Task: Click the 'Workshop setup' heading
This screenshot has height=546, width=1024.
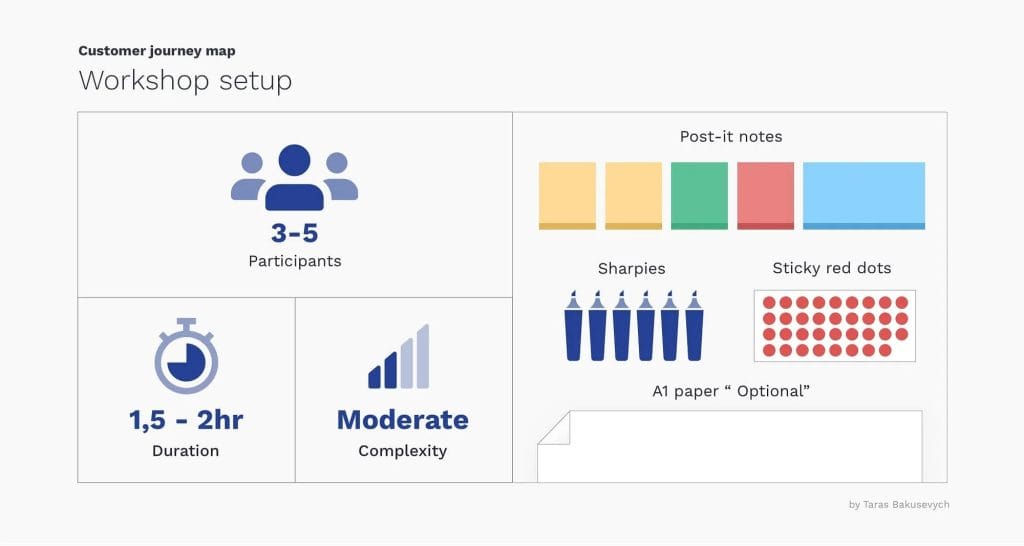Action: pos(185,80)
